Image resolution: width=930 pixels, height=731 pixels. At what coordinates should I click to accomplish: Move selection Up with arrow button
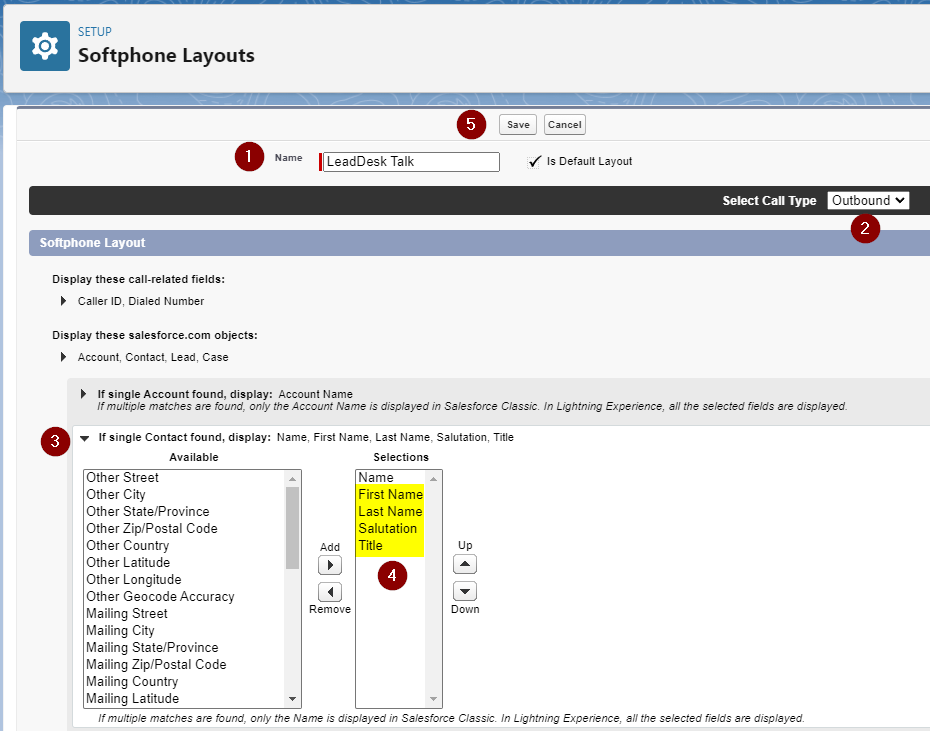tap(465, 564)
